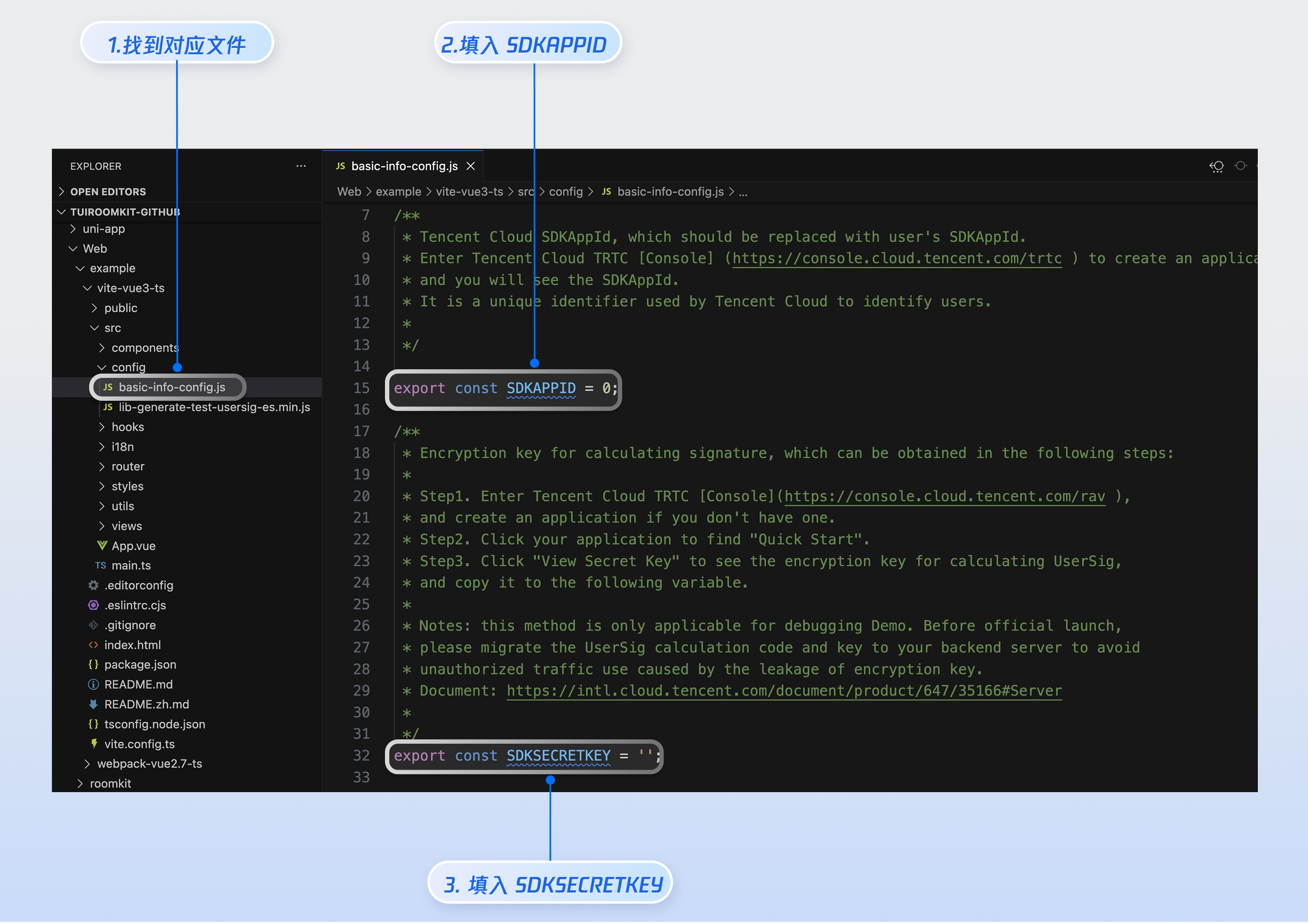The height and width of the screenshot is (924, 1308).
Task: Expand the OPEN EDITORS section
Action: (108, 192)
